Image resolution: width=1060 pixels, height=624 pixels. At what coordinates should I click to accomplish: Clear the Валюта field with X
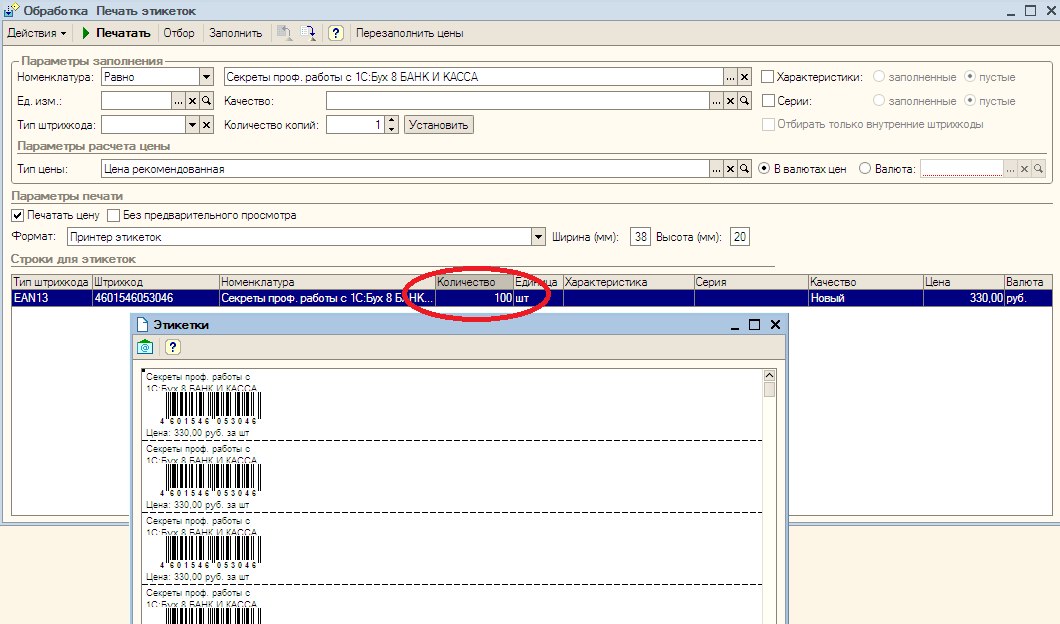point(1024,169)
